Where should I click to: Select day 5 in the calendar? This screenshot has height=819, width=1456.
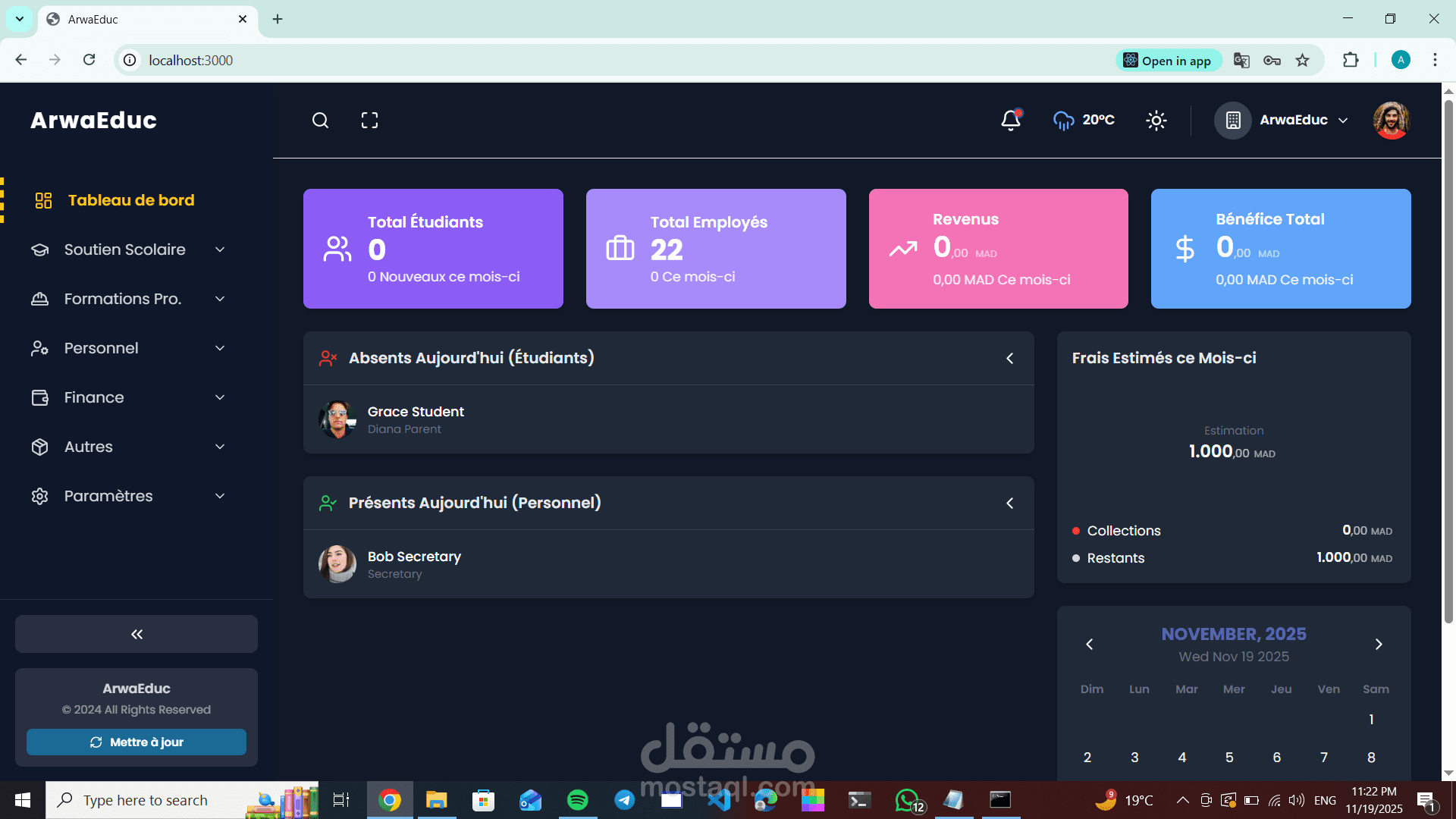[x=1229, y=758]
